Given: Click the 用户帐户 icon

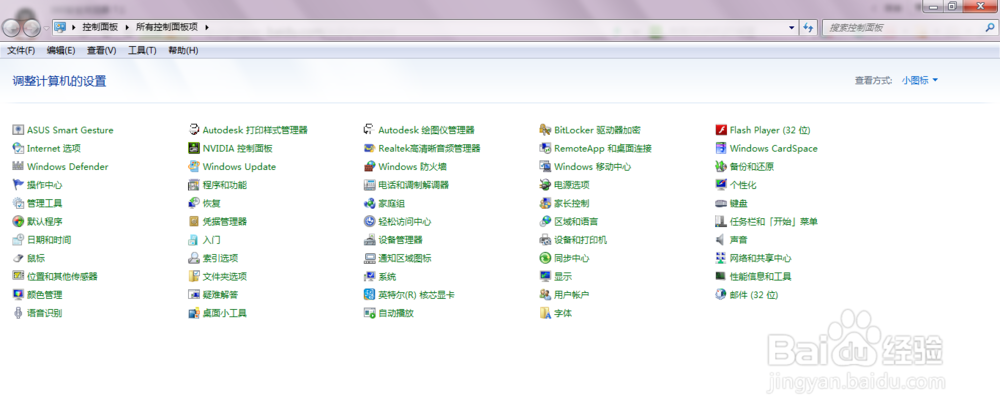Looking at the screenshot, I should tap(545, 295).
